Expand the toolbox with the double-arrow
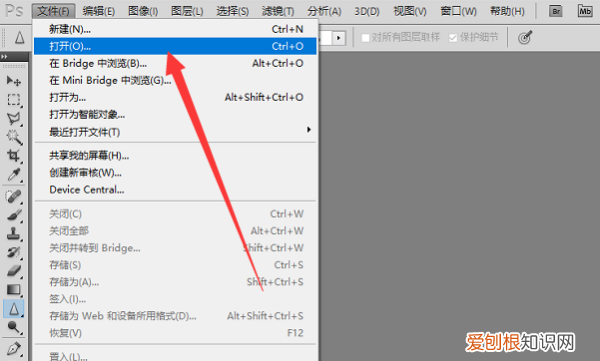 [x=4, y=57]
